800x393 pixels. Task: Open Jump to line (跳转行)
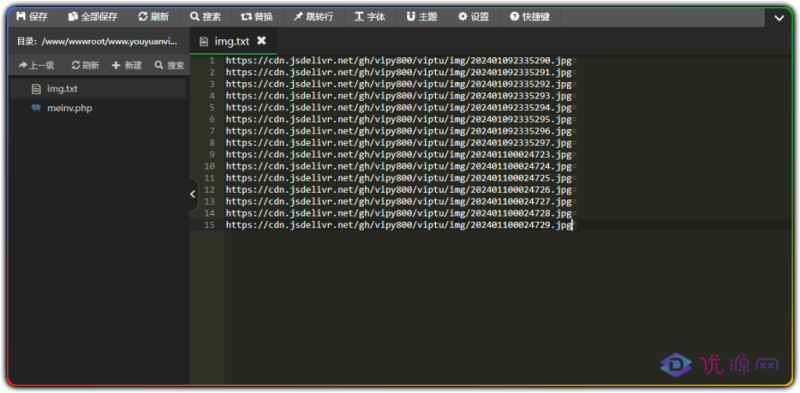[313, 17]
